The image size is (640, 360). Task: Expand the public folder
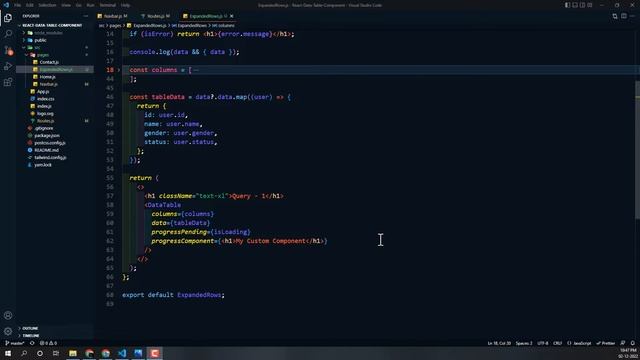click(x=40, y=40)
